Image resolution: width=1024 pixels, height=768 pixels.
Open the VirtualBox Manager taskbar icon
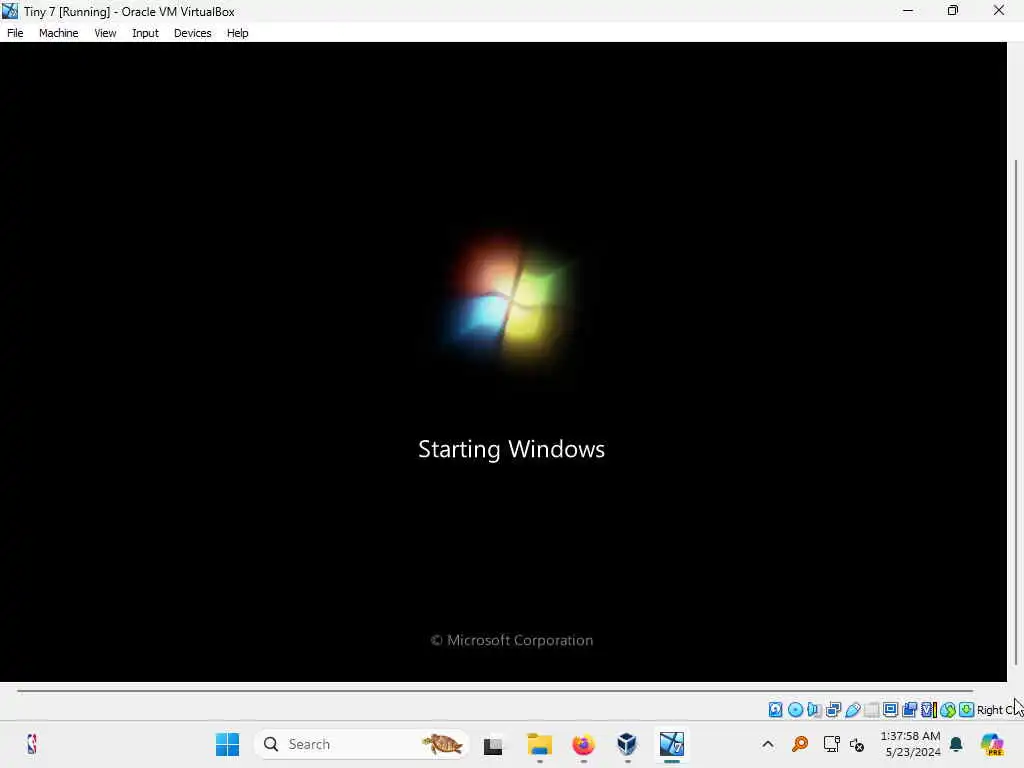click(x=627, y=744)
